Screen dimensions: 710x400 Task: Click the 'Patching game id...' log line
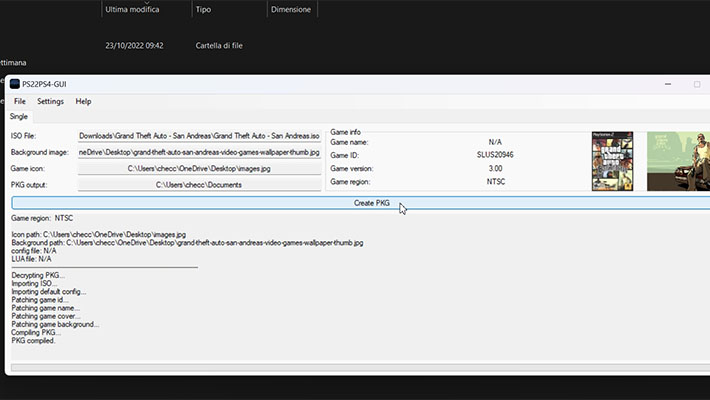point(40,300)
